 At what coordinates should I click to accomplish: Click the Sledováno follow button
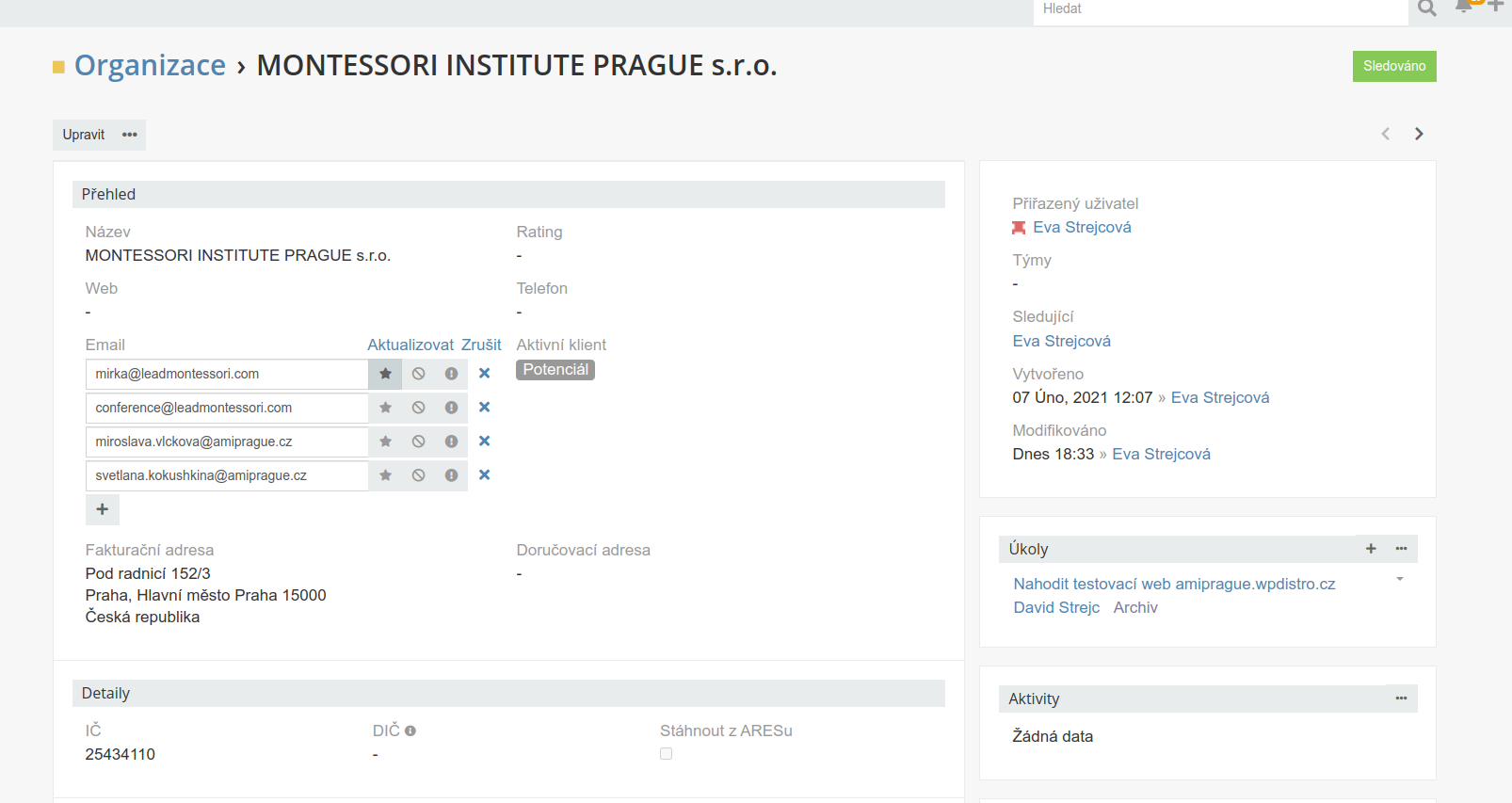point(1394,66)
